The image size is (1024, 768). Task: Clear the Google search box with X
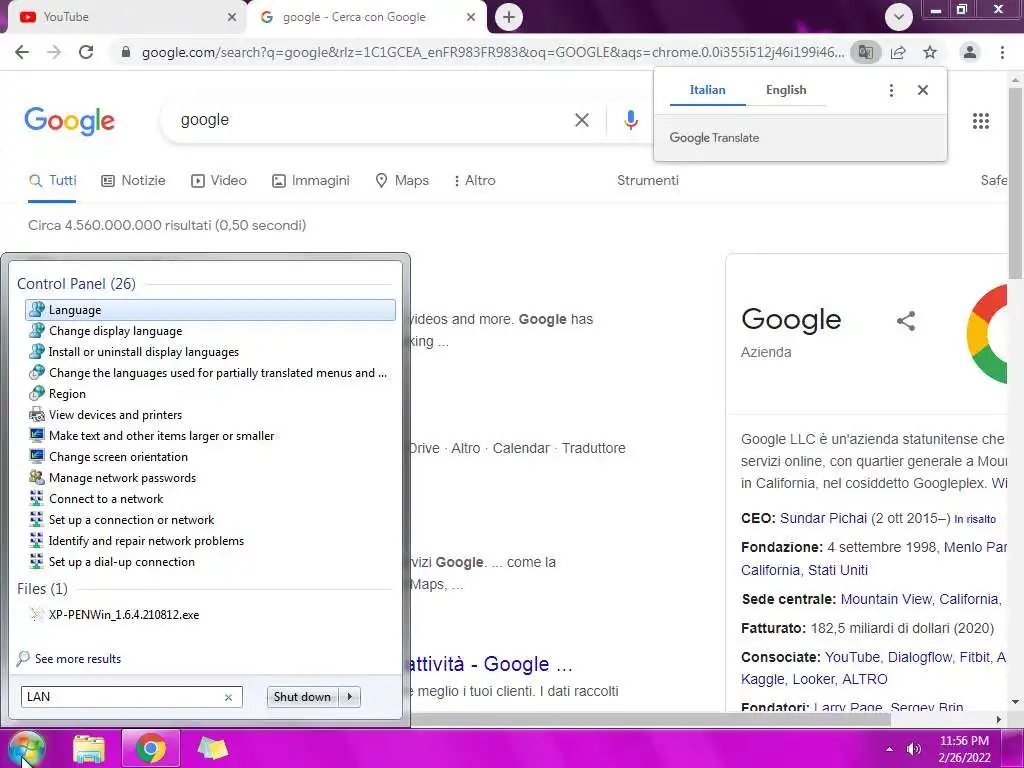coord(582,120)
